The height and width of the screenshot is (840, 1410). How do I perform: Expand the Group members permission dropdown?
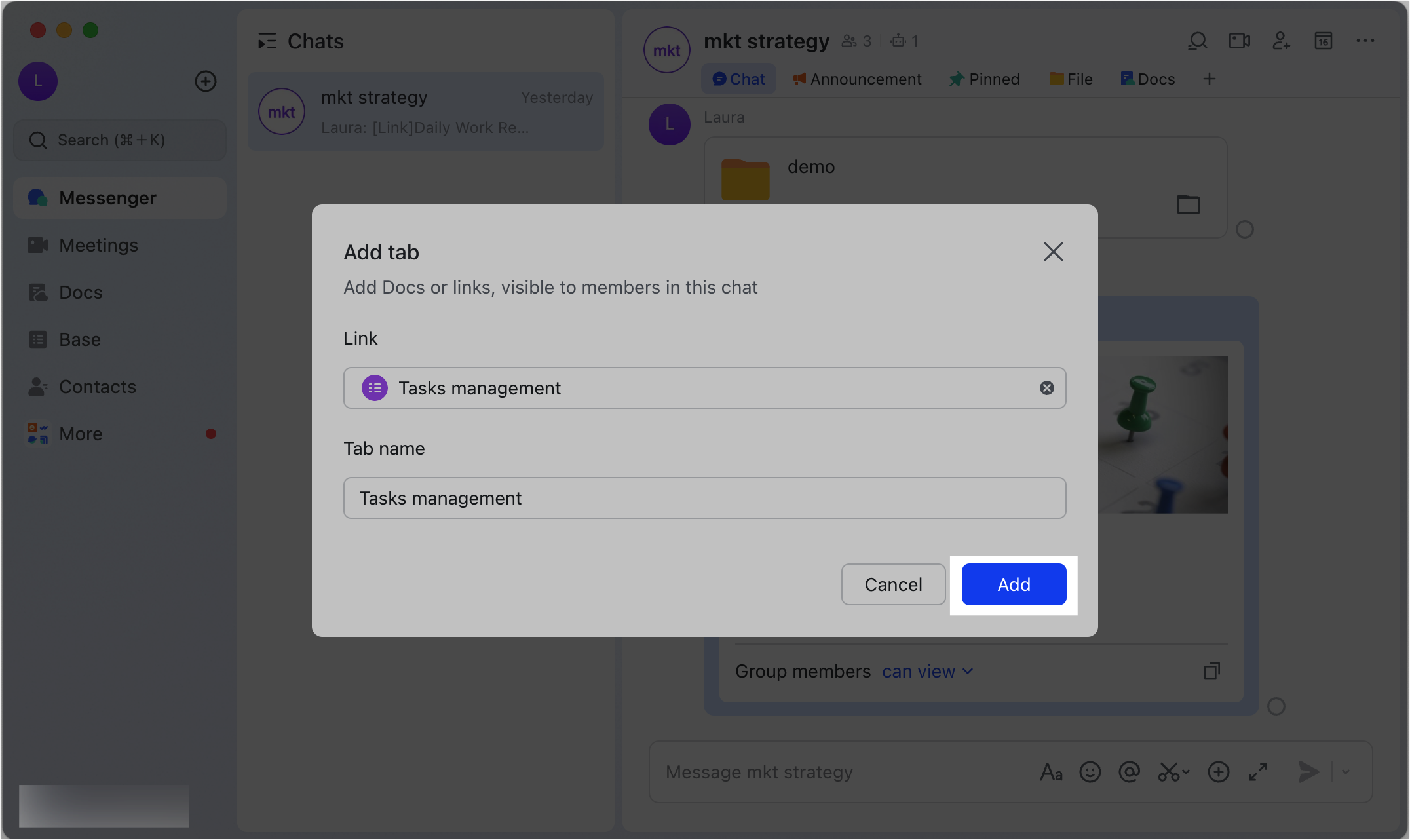click(928, 671)
